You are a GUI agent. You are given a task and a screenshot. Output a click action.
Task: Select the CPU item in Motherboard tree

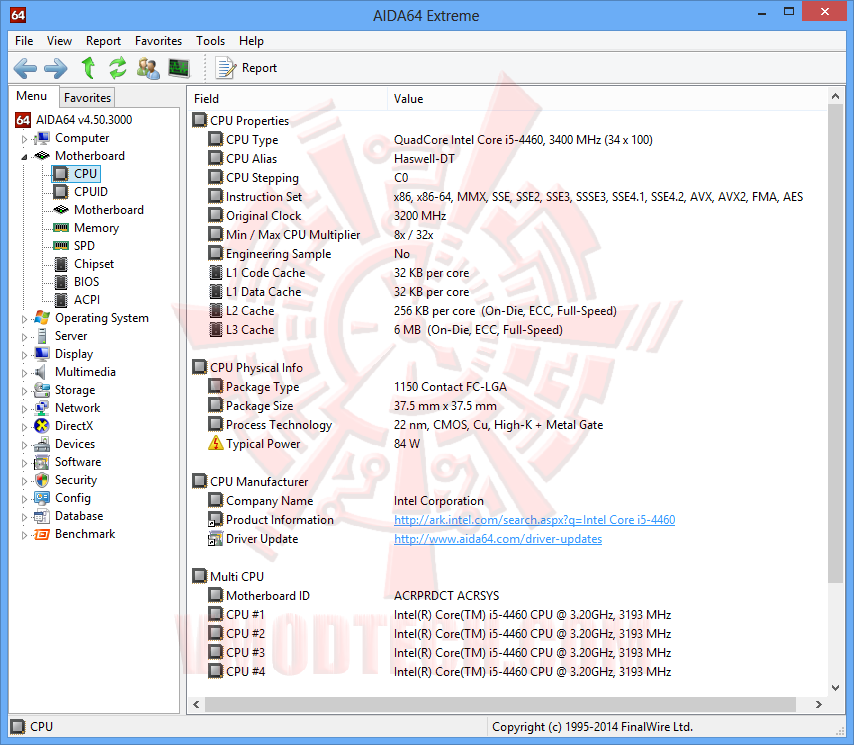(x=76, y=174)
